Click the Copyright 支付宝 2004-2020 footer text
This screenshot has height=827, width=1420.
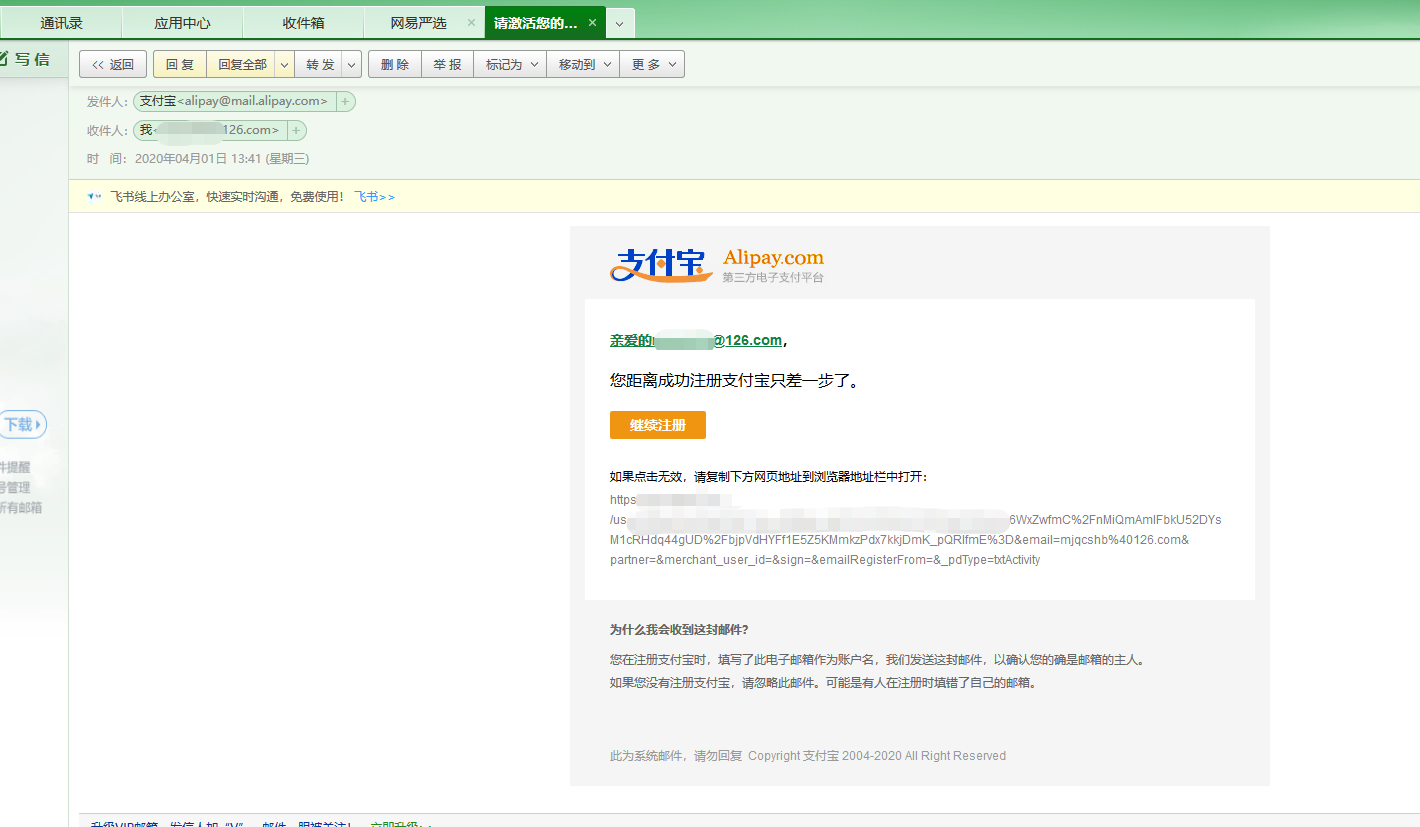point(877,756)
